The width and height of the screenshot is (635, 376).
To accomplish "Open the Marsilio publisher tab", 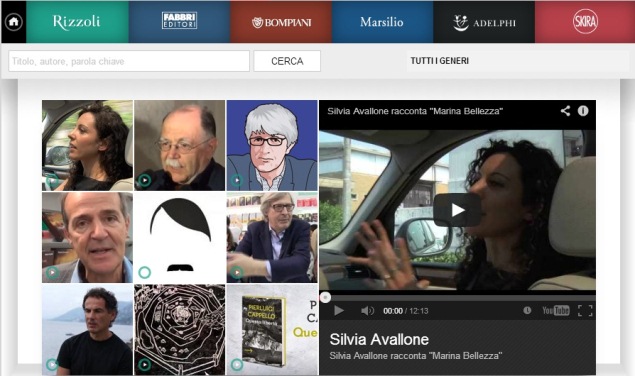I will coord(382,22).
